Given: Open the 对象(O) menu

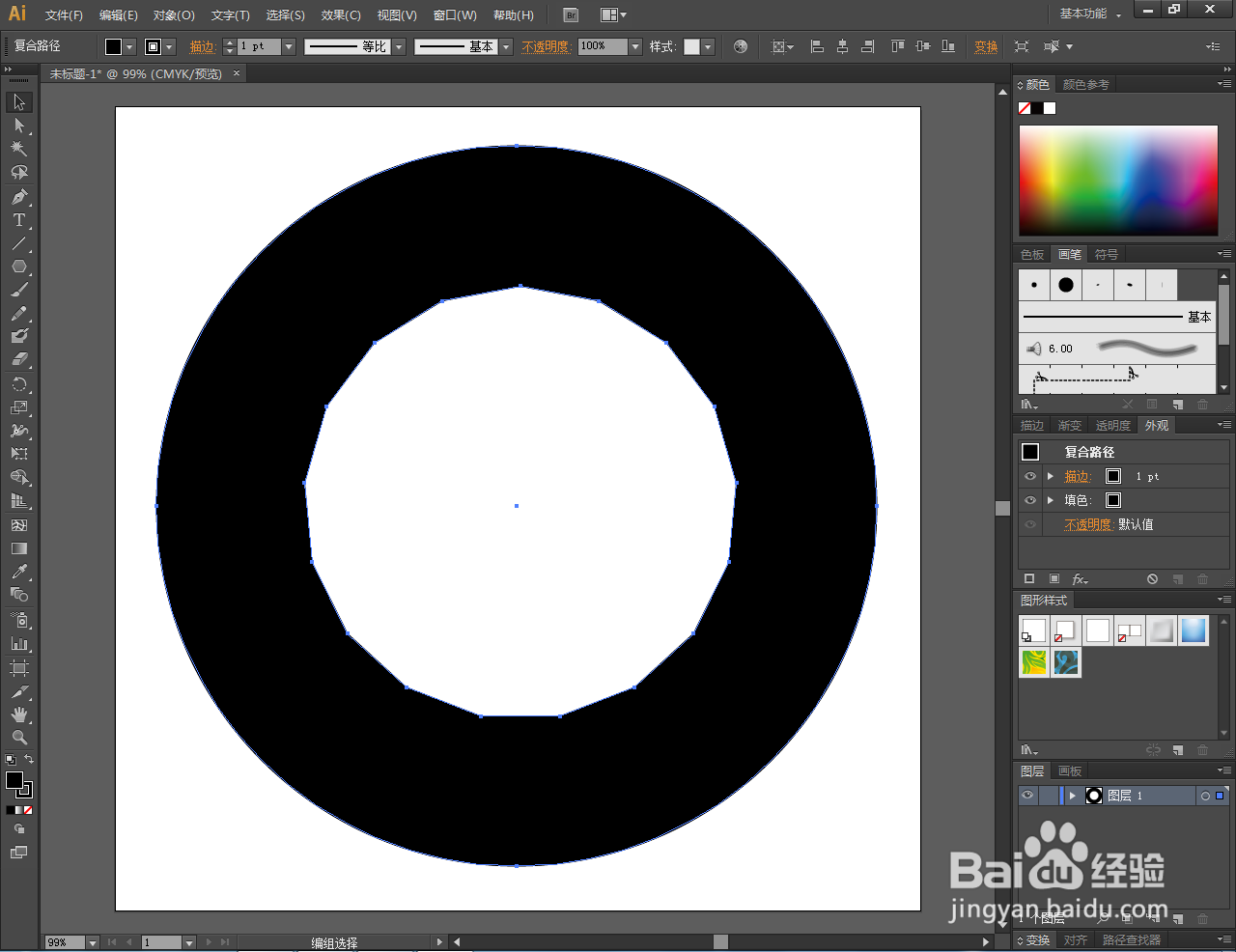Looking at the screenshot, I should 174,14.
